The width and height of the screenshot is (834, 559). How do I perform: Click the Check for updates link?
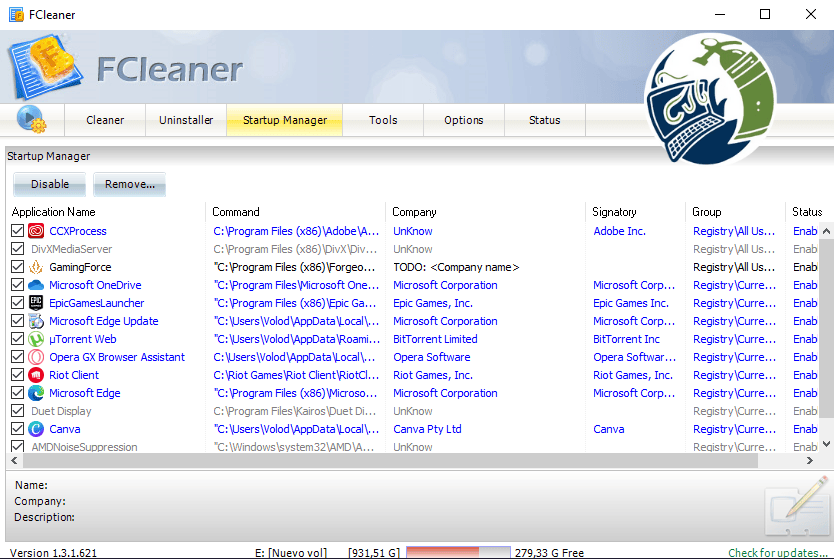pyautogui.click(x=780, y=553)
